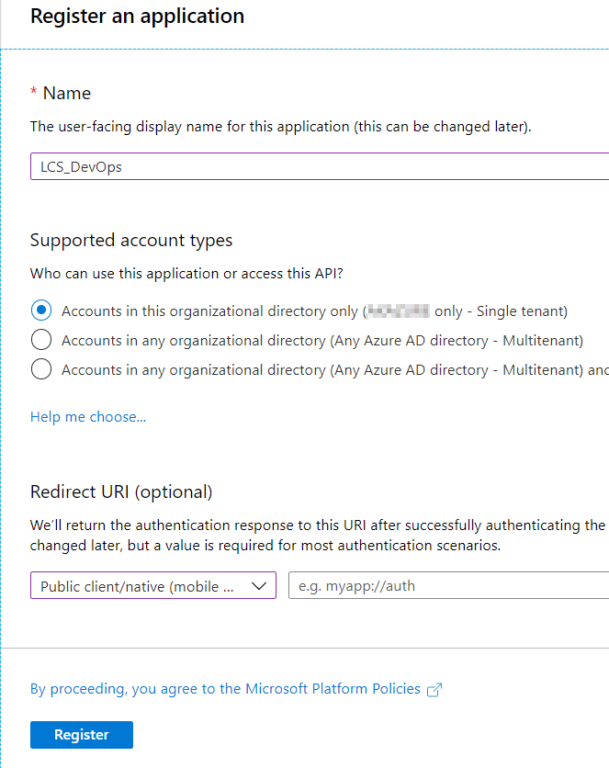This screenshot has height=768, width=609.
Task: Choose the third account type radio option
Action: click(41, 369)
